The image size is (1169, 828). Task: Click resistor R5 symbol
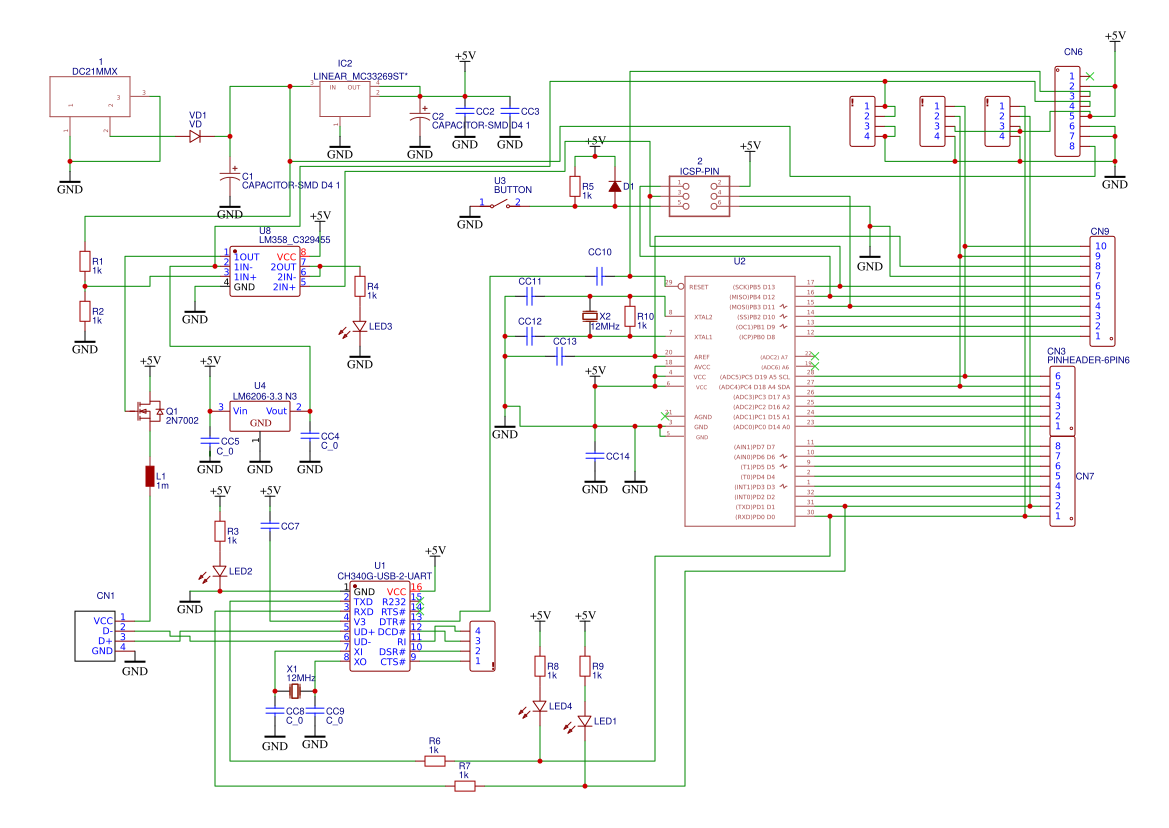[x=575, y=186]
